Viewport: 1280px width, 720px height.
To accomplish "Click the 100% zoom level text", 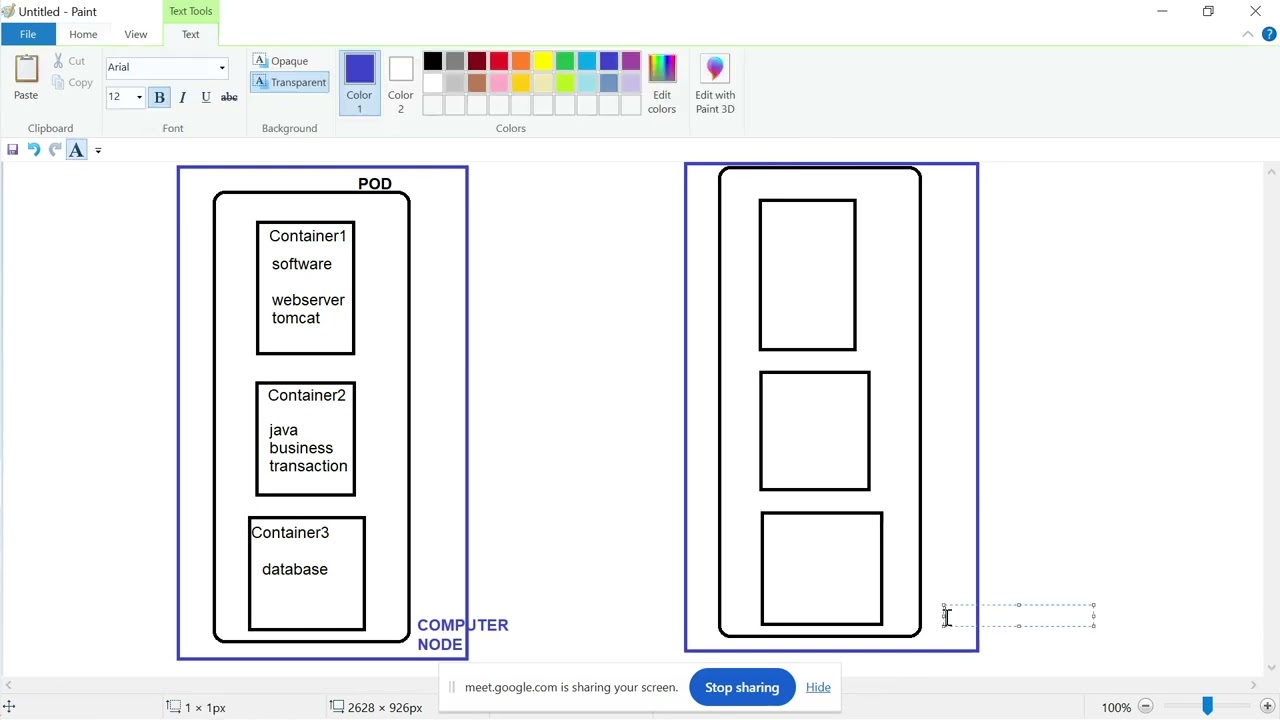I will [x=1116, y=707].
